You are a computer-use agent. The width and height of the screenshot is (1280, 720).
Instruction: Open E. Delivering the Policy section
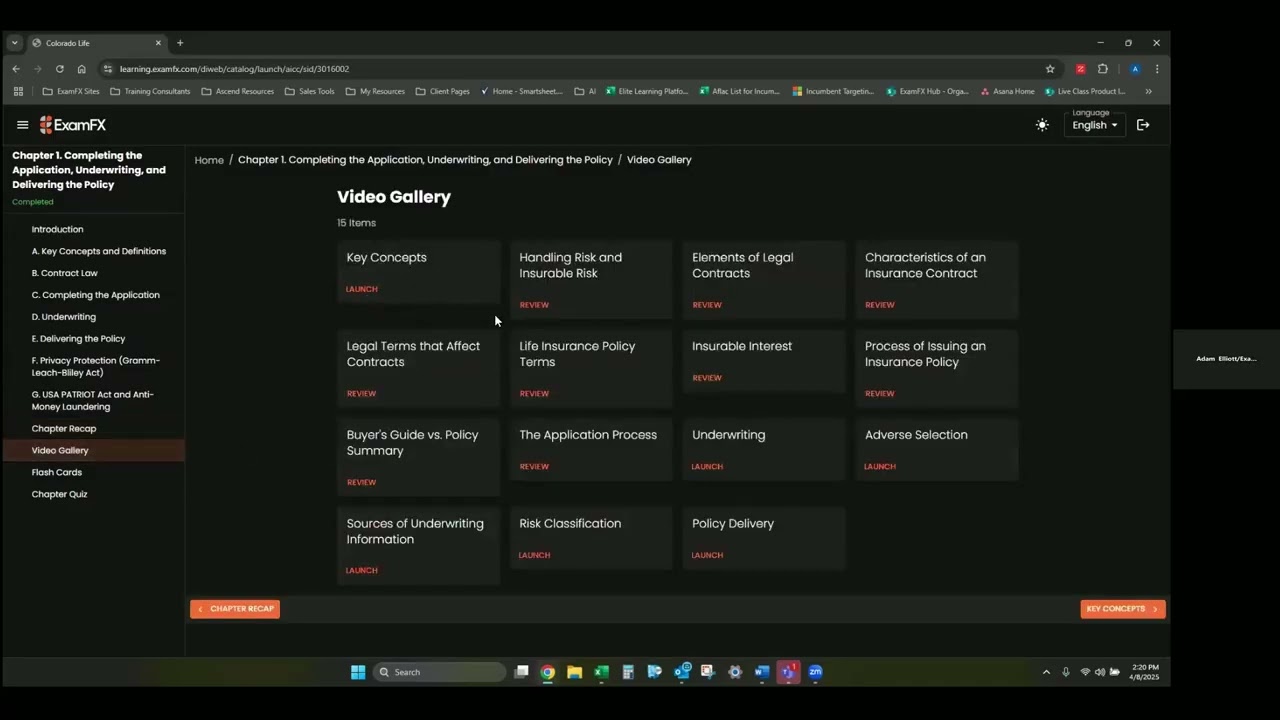pyautogui.click(x=78, y=339)
